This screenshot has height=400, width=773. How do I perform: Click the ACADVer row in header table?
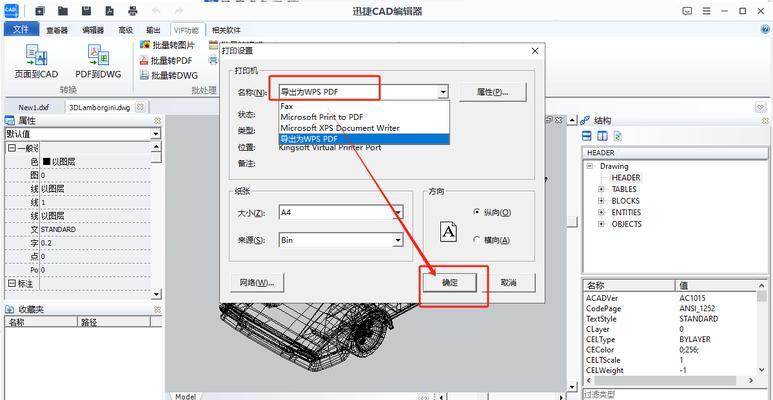tap(671, 298)
